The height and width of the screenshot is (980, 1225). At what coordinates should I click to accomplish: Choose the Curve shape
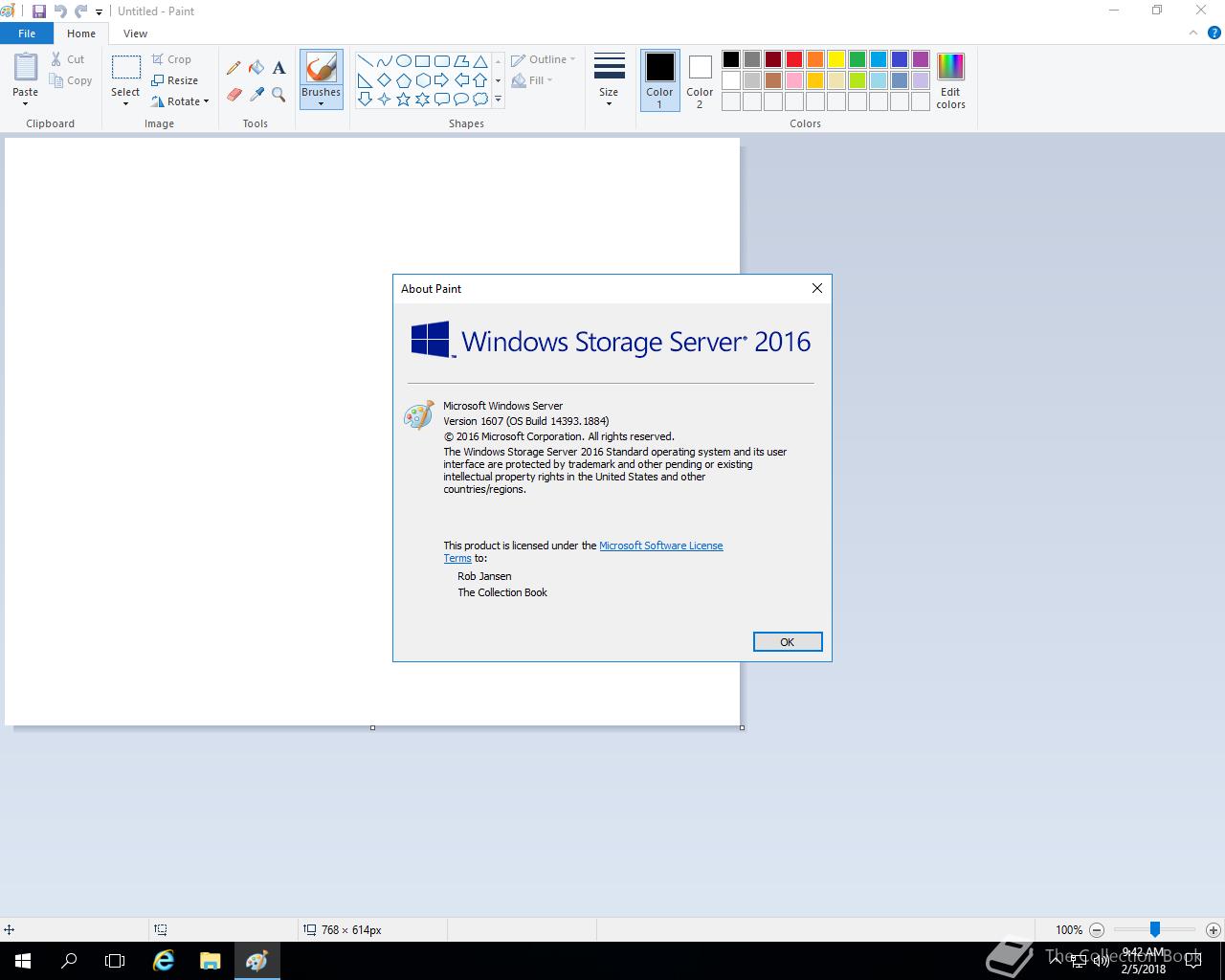click(384, 61)
